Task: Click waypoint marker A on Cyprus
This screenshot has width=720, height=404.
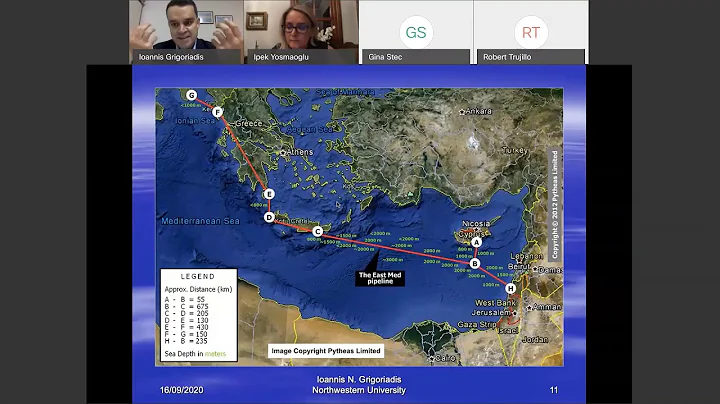Action: (x=477, y=242)
